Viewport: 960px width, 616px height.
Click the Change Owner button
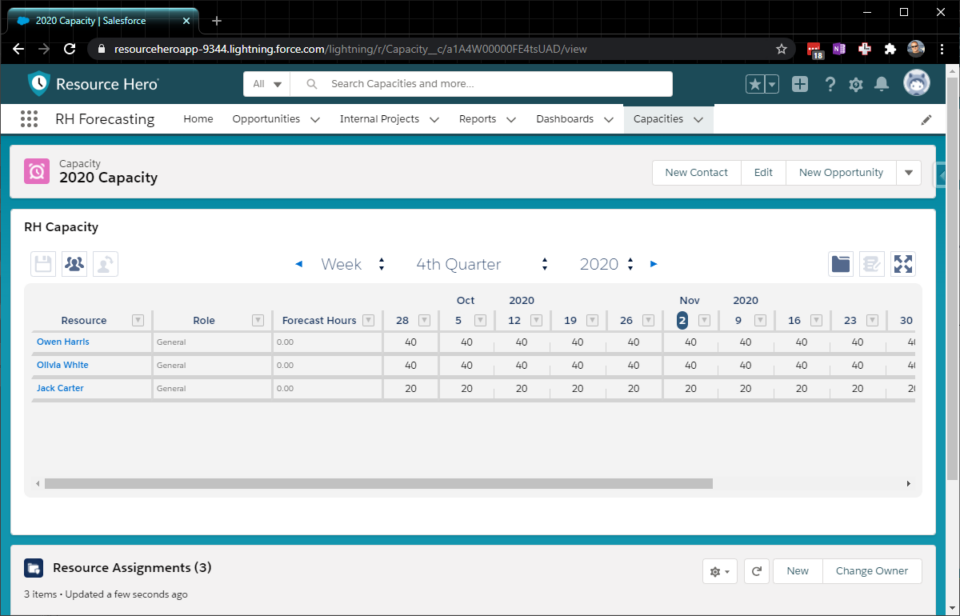pos(872,571)
